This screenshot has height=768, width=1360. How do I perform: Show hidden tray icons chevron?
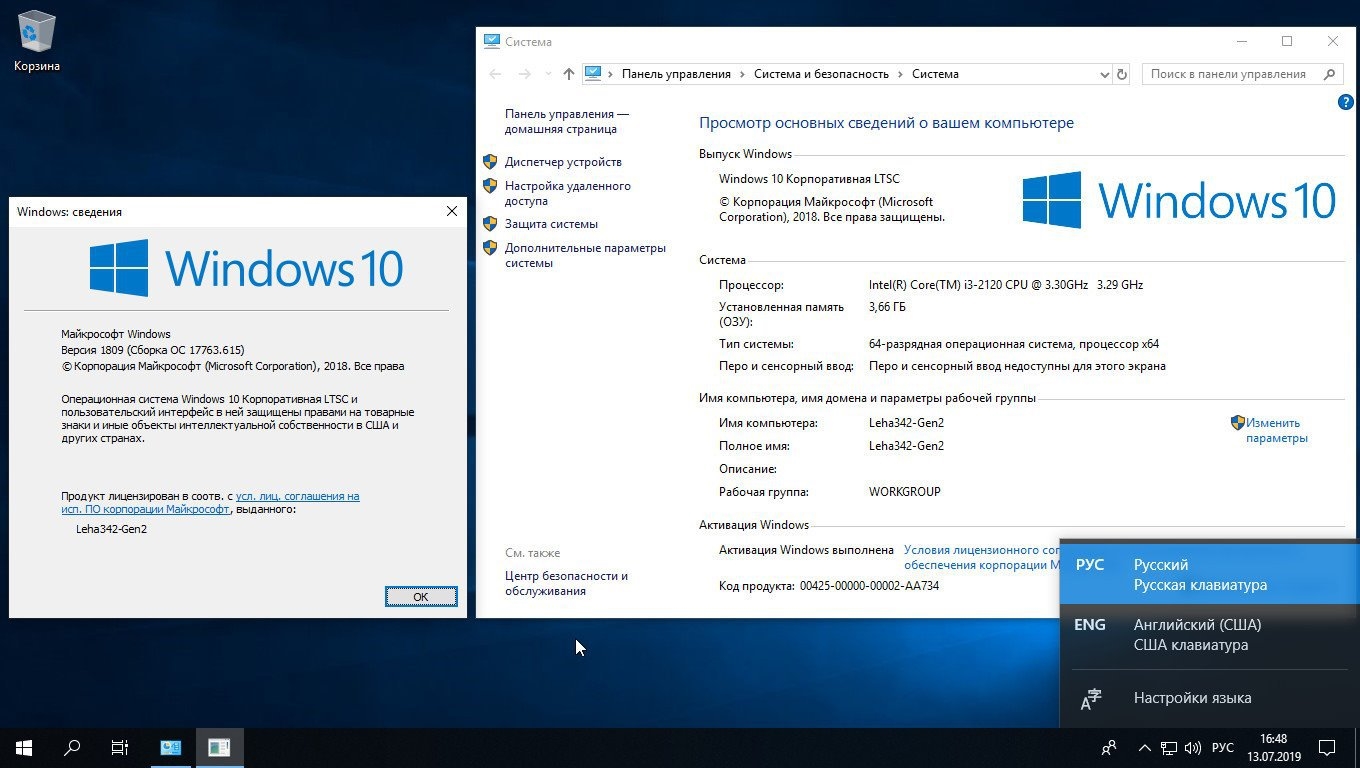tap(1145, 747)
